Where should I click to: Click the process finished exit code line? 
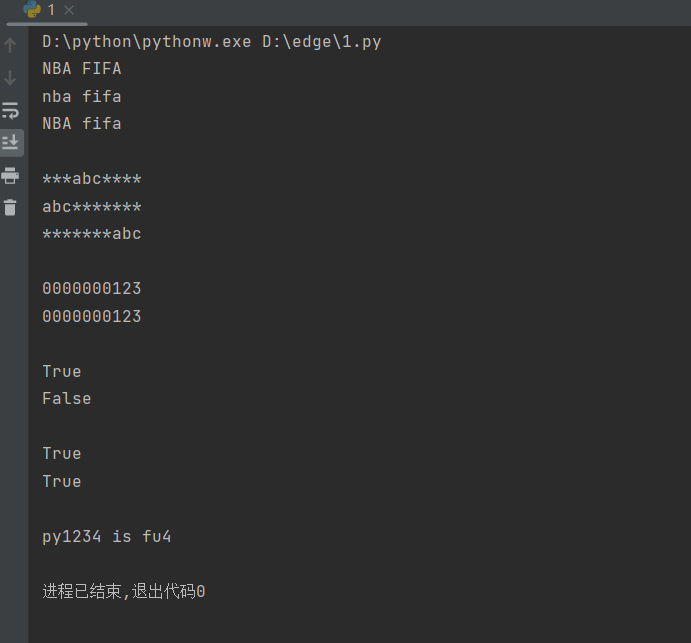click(x=124, y=591)
